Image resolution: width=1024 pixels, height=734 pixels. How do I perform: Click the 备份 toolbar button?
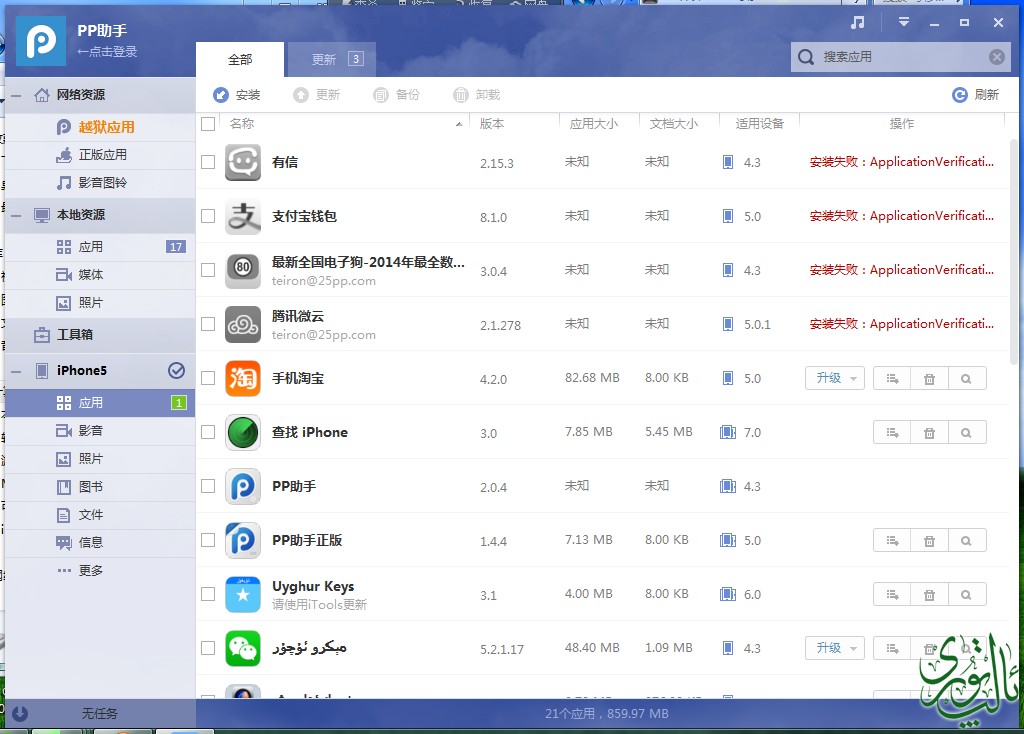(x=396, y=95)
